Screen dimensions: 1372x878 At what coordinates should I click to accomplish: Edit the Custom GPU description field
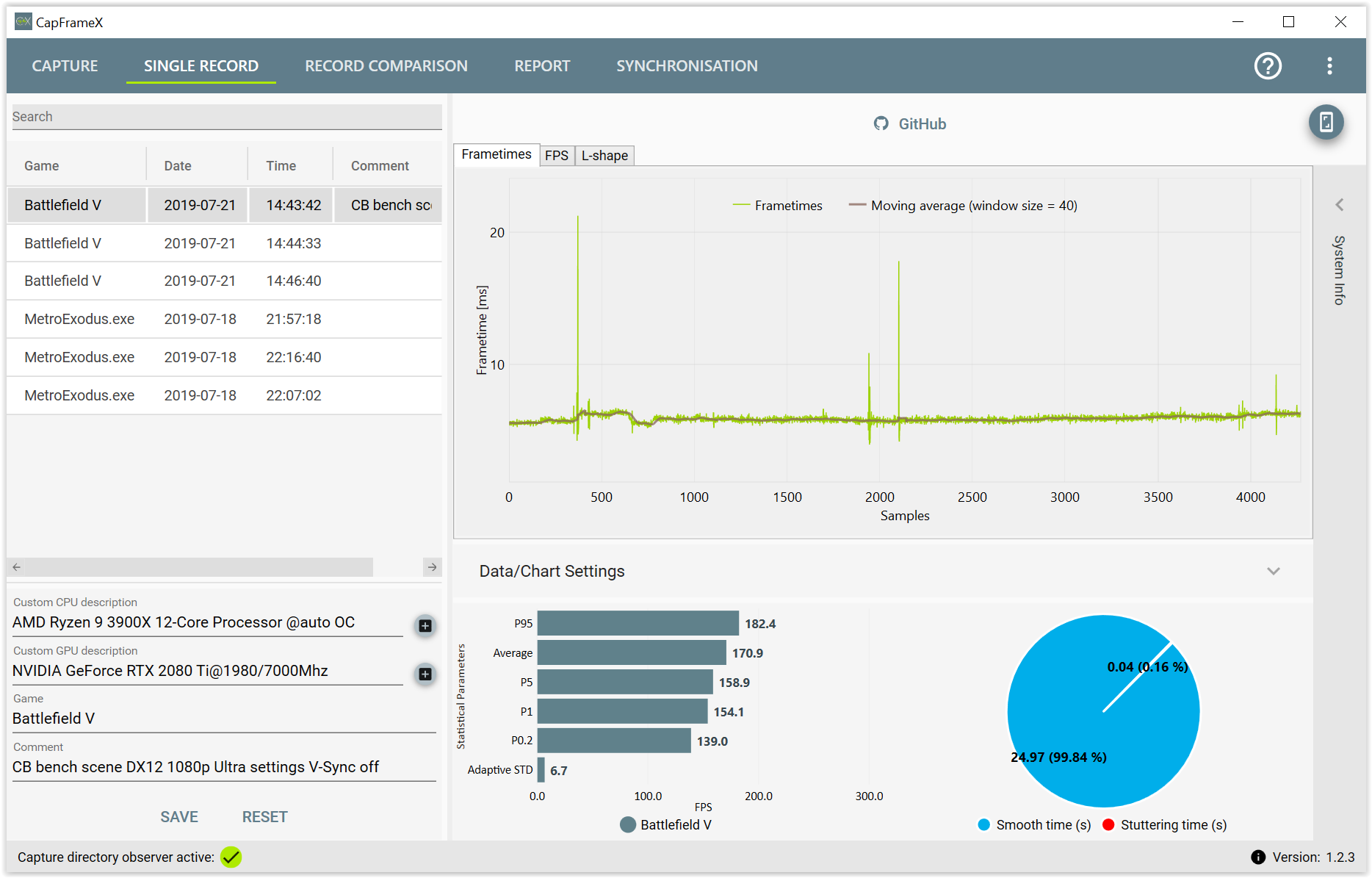click(208, 671)
